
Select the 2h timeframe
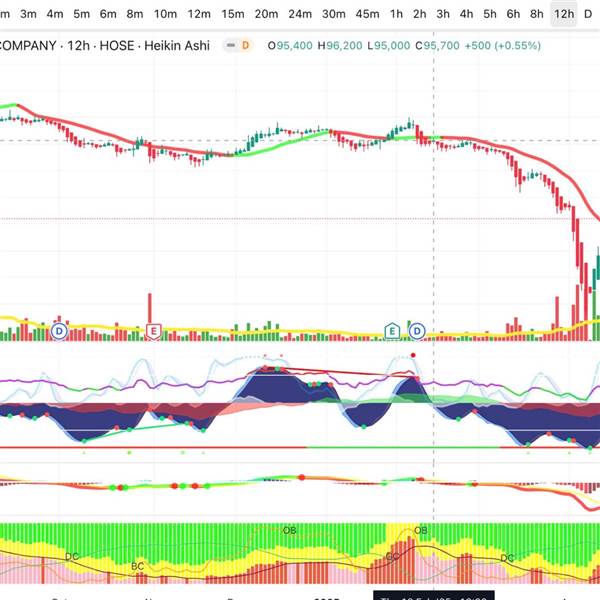420,14
